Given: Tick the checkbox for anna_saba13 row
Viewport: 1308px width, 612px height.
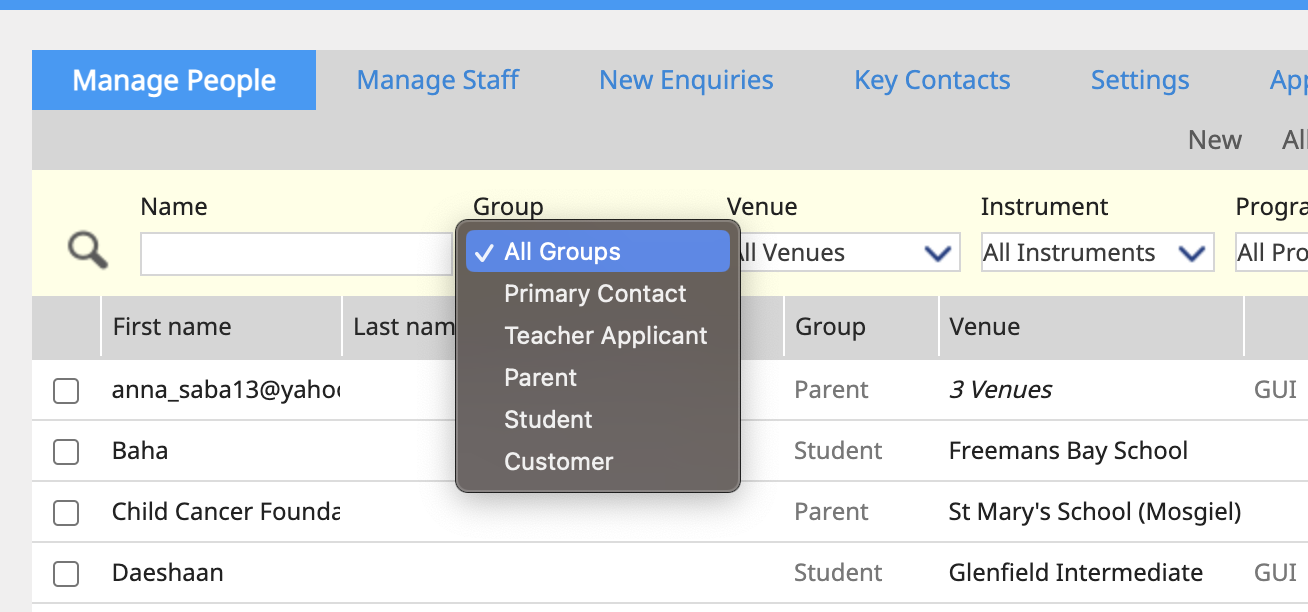Looking at the screenshot, I should tap(66, 391).
